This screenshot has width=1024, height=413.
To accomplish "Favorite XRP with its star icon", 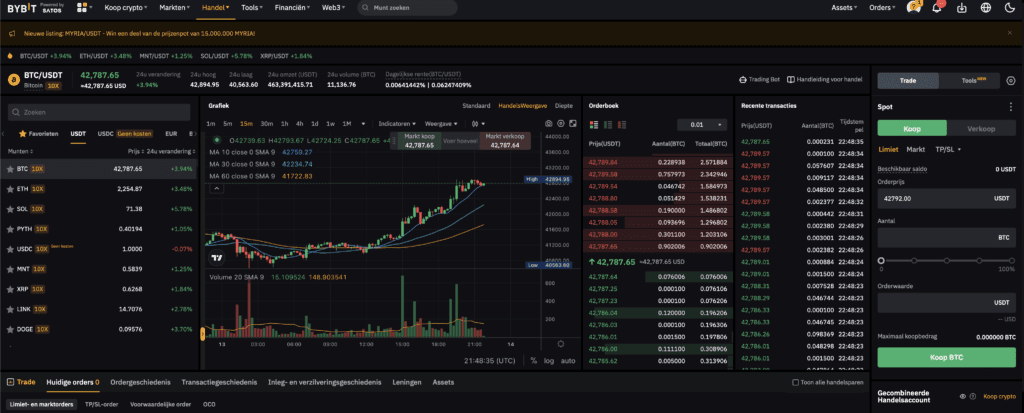I will [10, 289].
